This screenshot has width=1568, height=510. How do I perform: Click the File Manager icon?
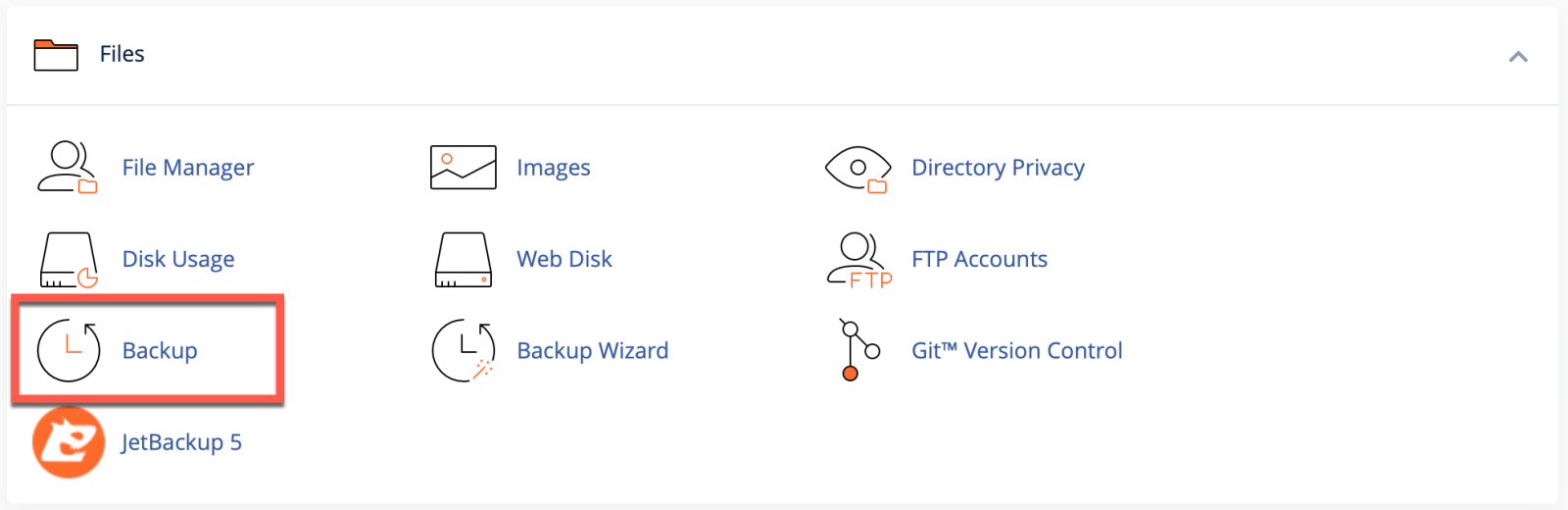[x=67, y=168]
